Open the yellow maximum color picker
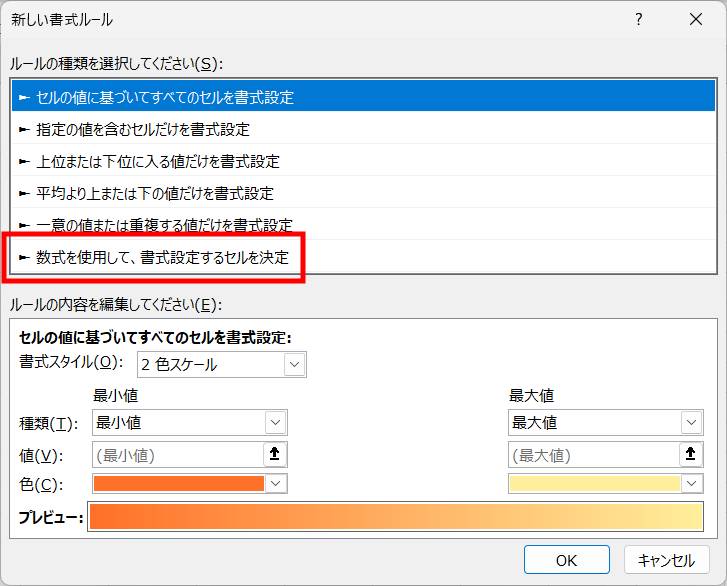Viewport: 727px width, 586px height. pyautogui.click(x=606, y=484)
